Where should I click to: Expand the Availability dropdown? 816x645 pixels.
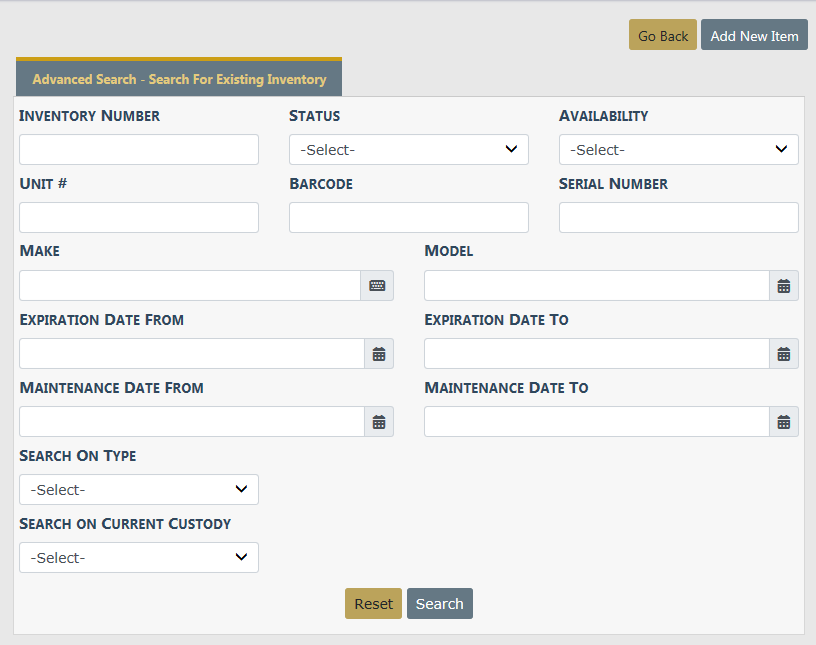(678, 150)
